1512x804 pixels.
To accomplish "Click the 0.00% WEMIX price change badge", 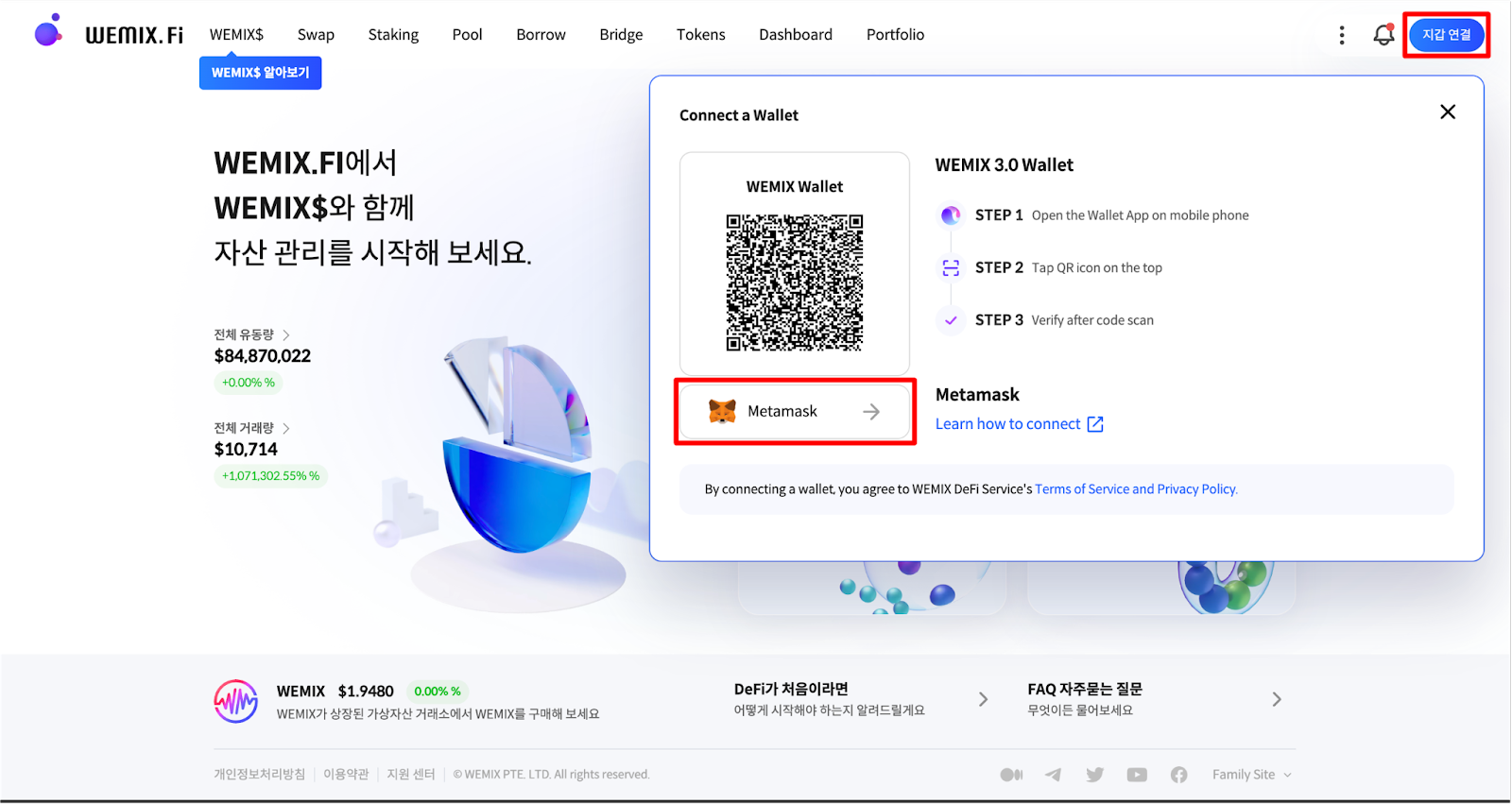I will [438, 692].
